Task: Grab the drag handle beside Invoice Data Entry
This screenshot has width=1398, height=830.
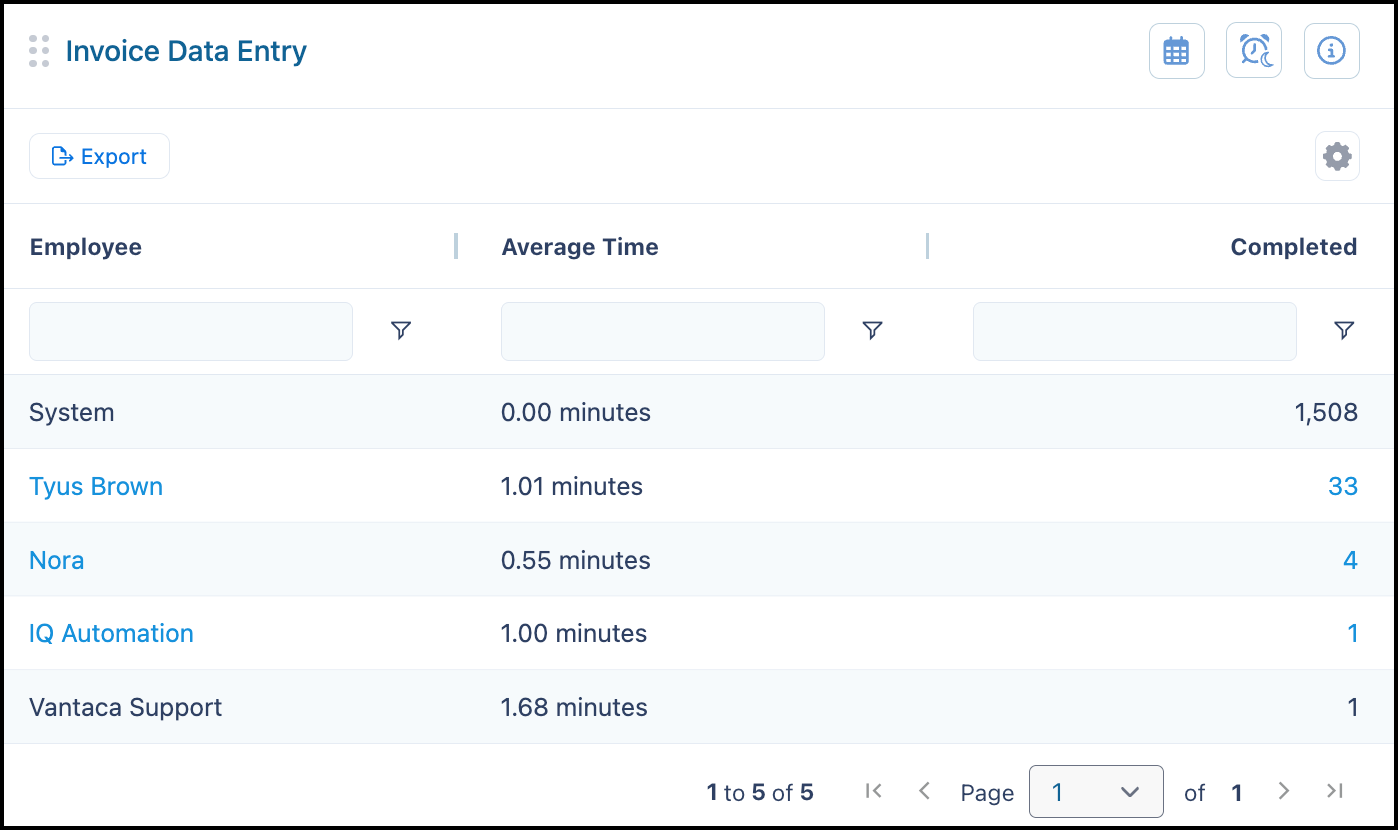Action: 39,51
